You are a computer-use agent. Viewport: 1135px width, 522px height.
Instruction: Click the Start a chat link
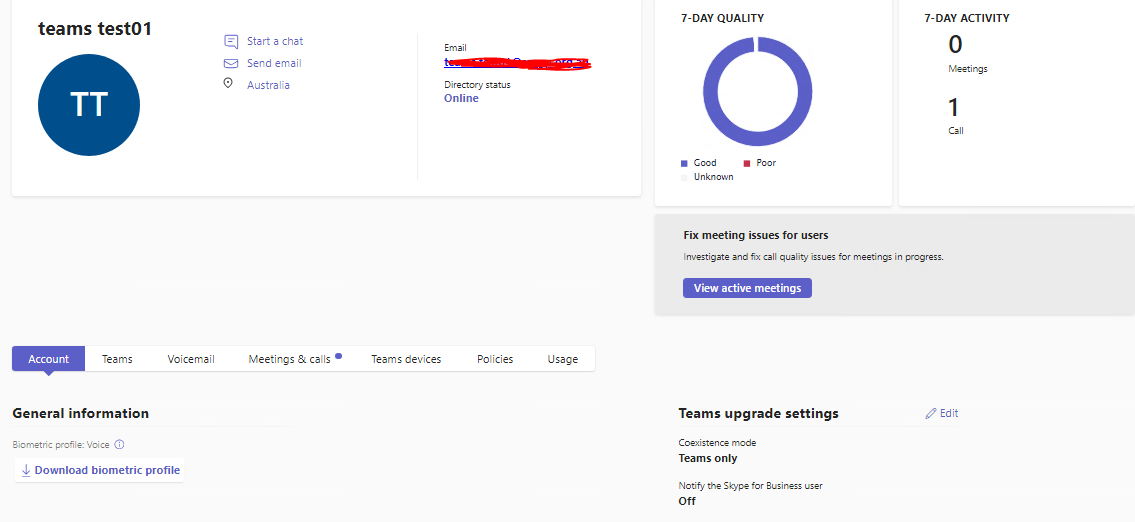275,41
